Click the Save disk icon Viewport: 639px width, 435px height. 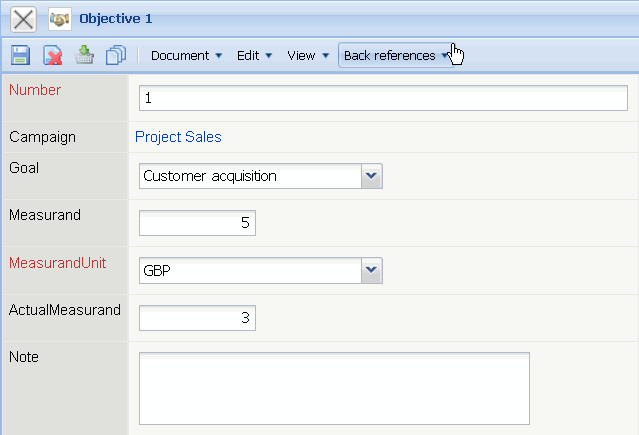tap(20, 56)
